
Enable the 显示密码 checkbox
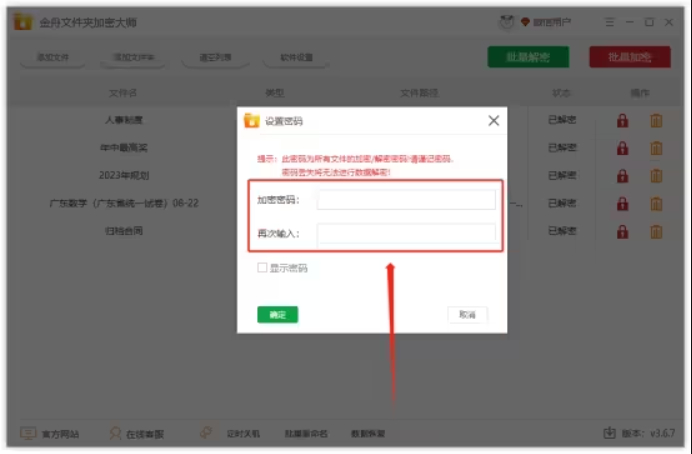click(x=262, y=267)
